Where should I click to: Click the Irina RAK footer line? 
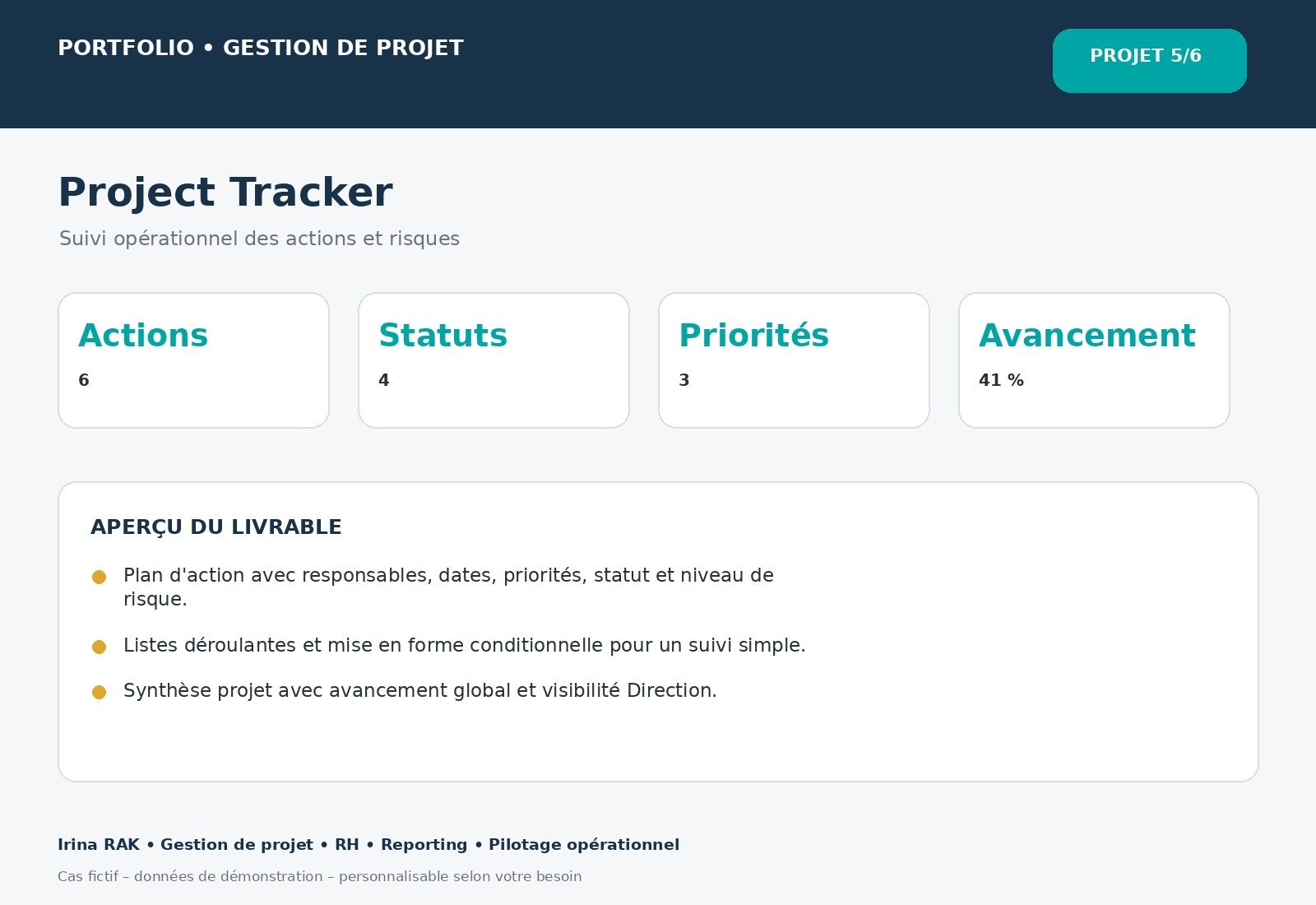[368, 844]
